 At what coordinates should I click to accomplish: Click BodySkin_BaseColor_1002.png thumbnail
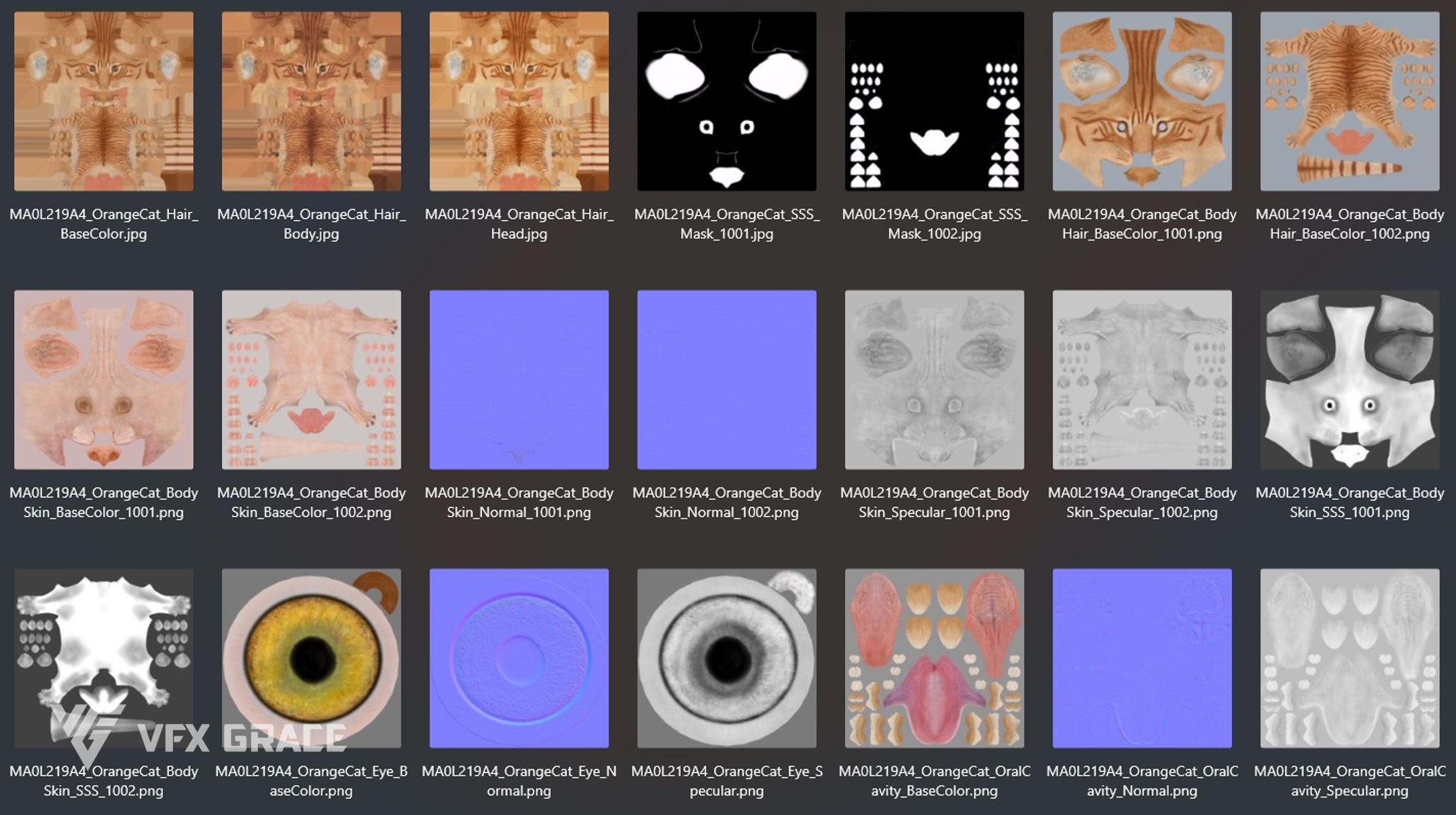pyautogui.click(x=312, y=380)
